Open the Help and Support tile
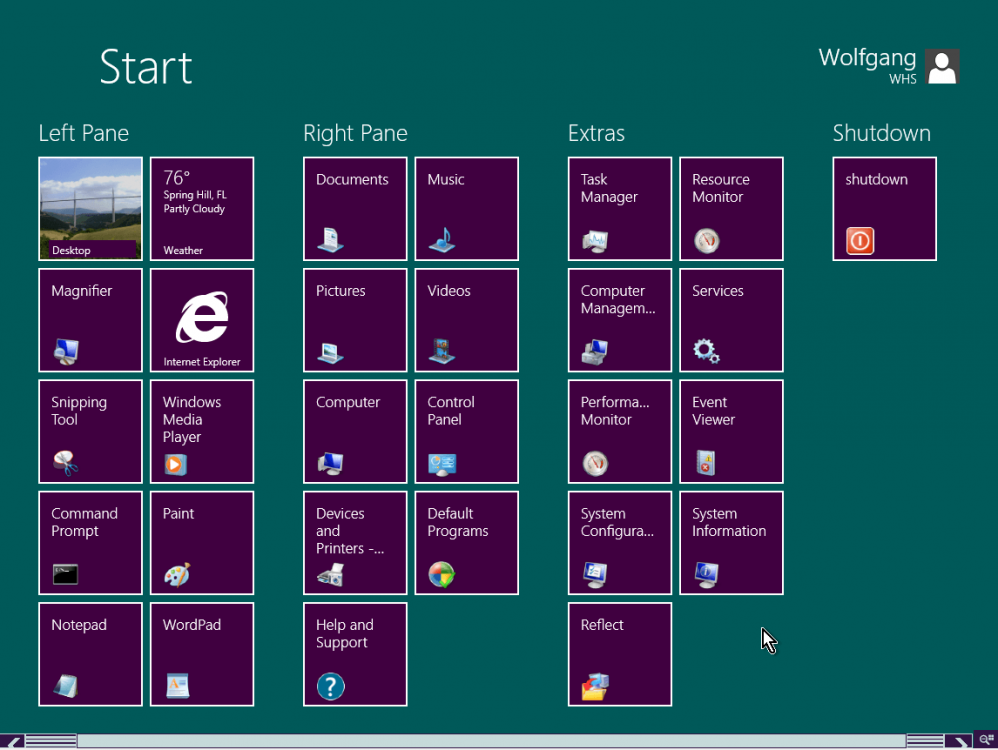Screen dimensions: 998x750 click(x=355, y=654)
